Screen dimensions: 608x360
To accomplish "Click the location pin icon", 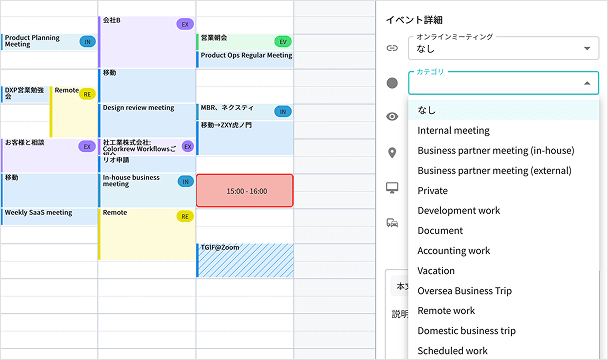I will (x=392, y=153).
